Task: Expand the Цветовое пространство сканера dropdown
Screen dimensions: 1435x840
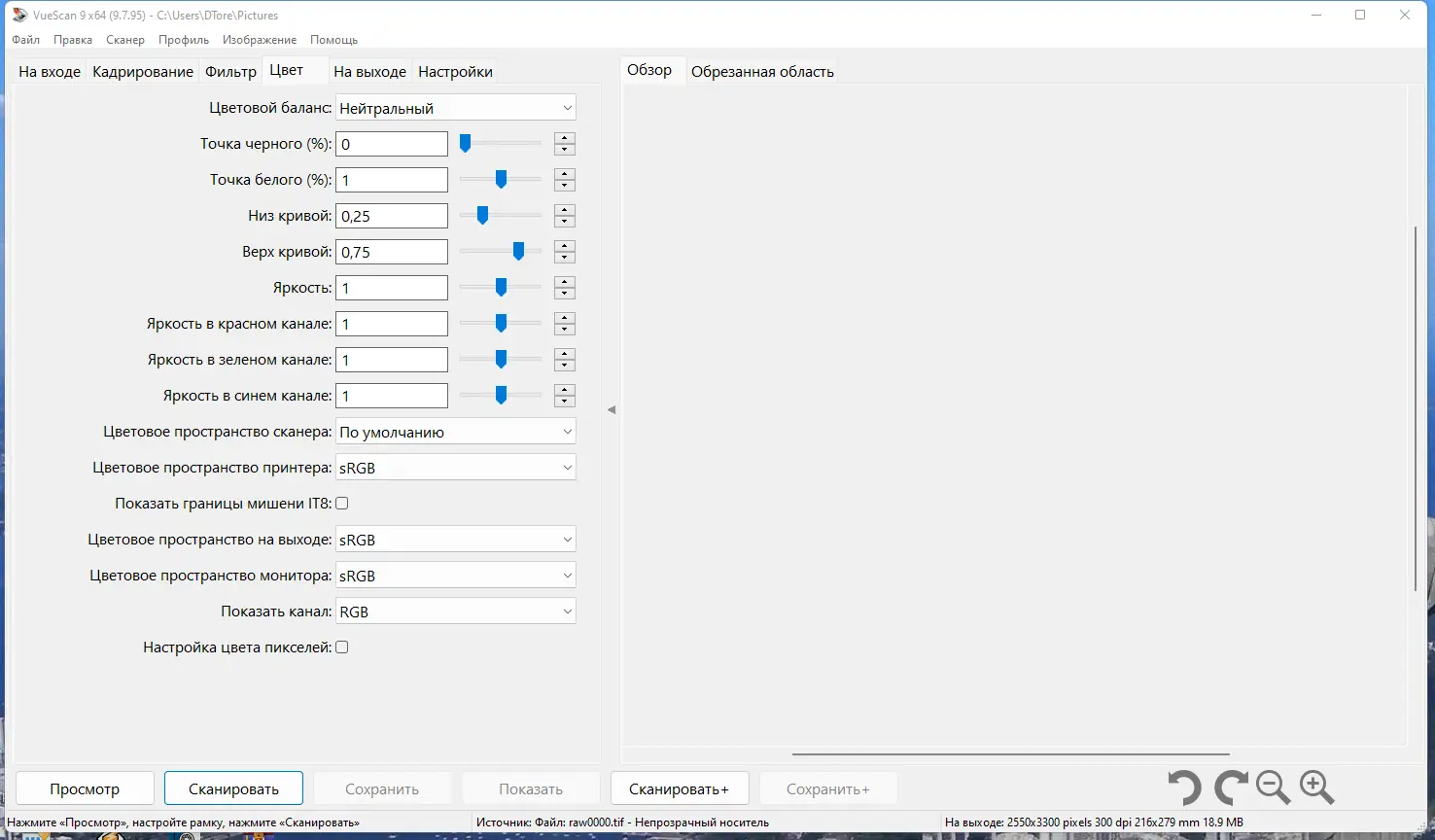Action: click(456, 432)
